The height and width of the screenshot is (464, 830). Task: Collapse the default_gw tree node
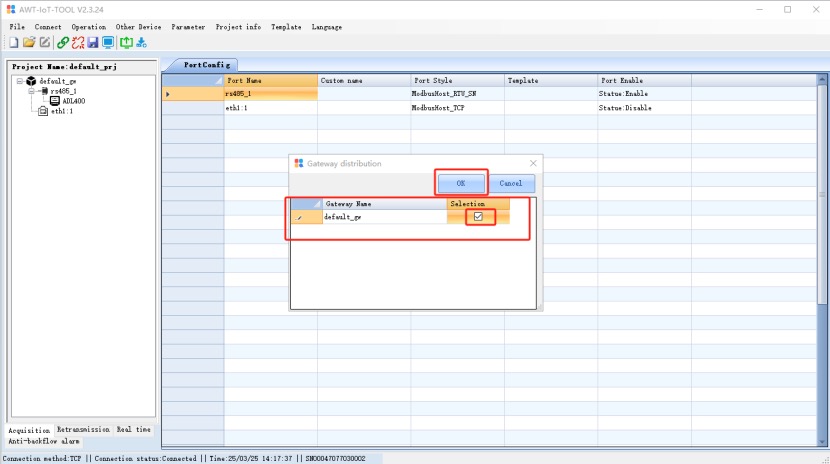pyautogui.click(x=20, y=81)
